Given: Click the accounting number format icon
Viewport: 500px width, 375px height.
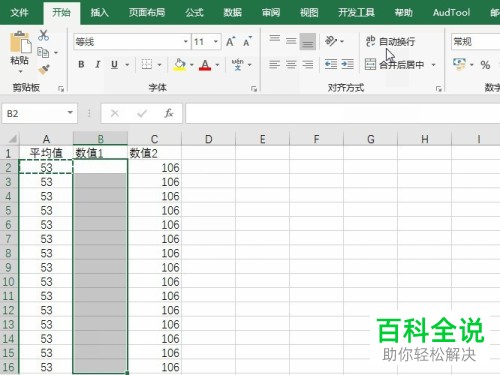Looking at the screenshot, I should (x=459, y=64).
